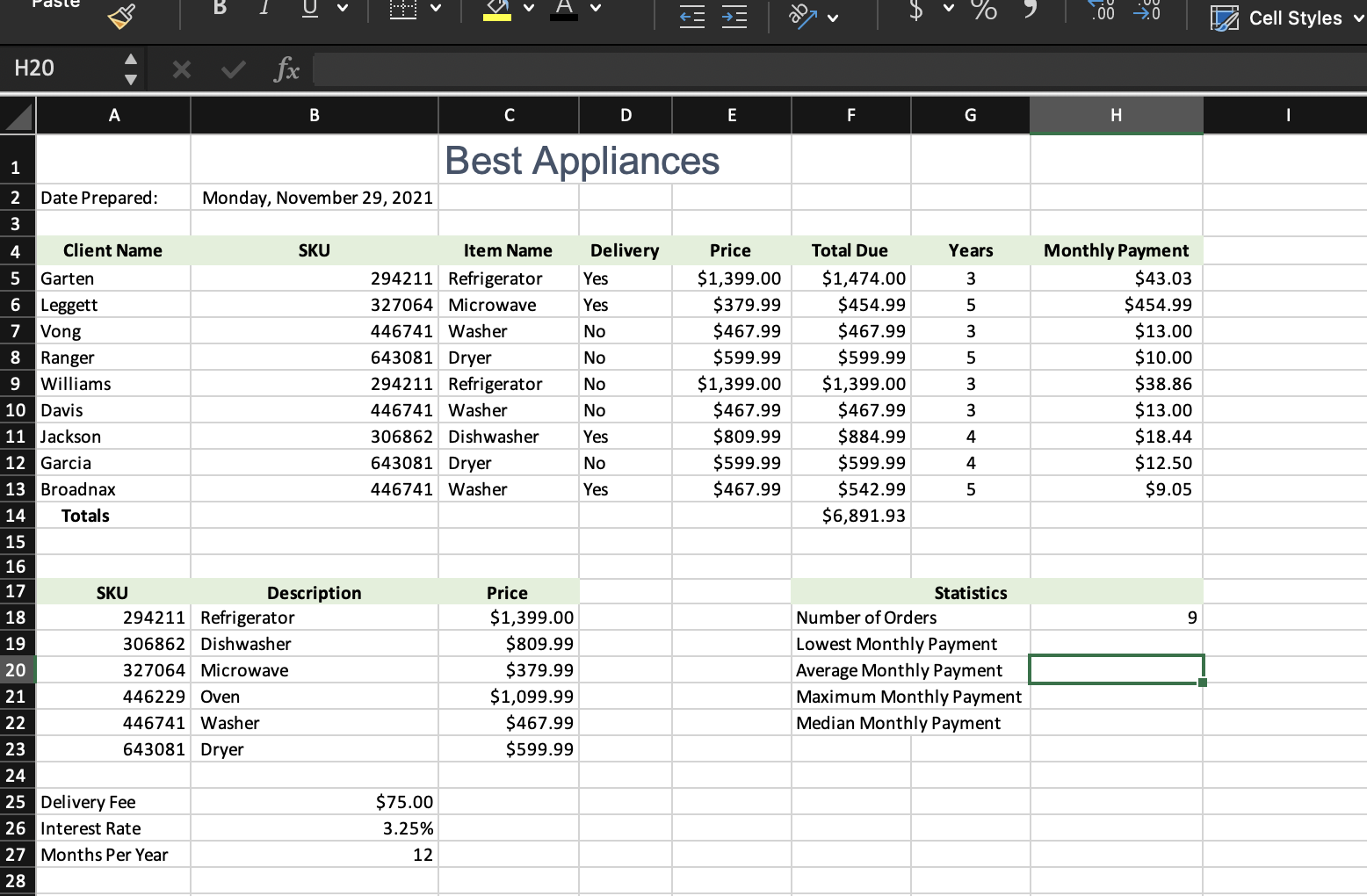The width and height of the screenshot is (1367, 896).
Task: Click the Increase Indent icon
Action: 734,17
